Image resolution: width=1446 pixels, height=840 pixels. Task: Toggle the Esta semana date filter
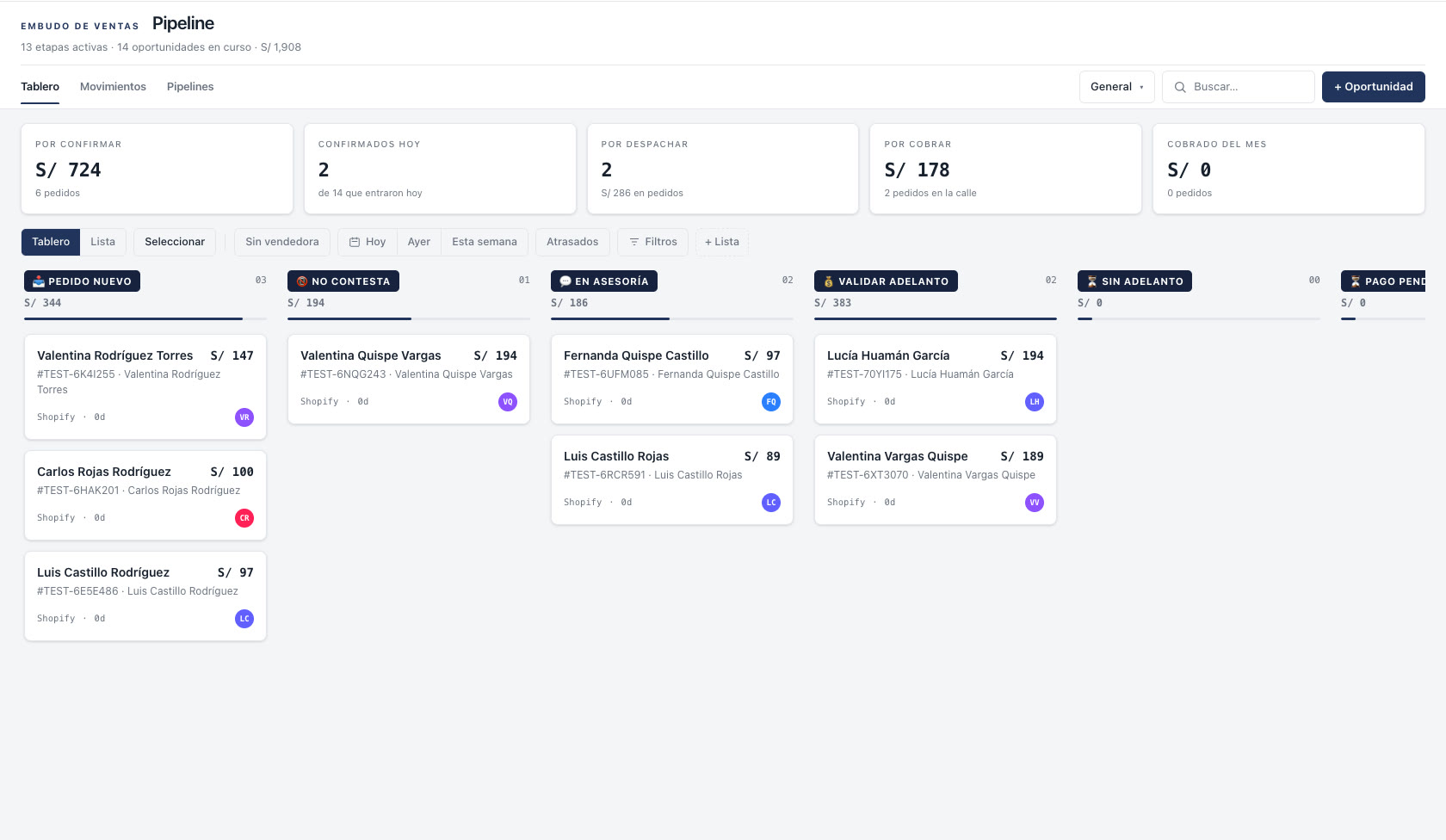(x=485, y=242)
